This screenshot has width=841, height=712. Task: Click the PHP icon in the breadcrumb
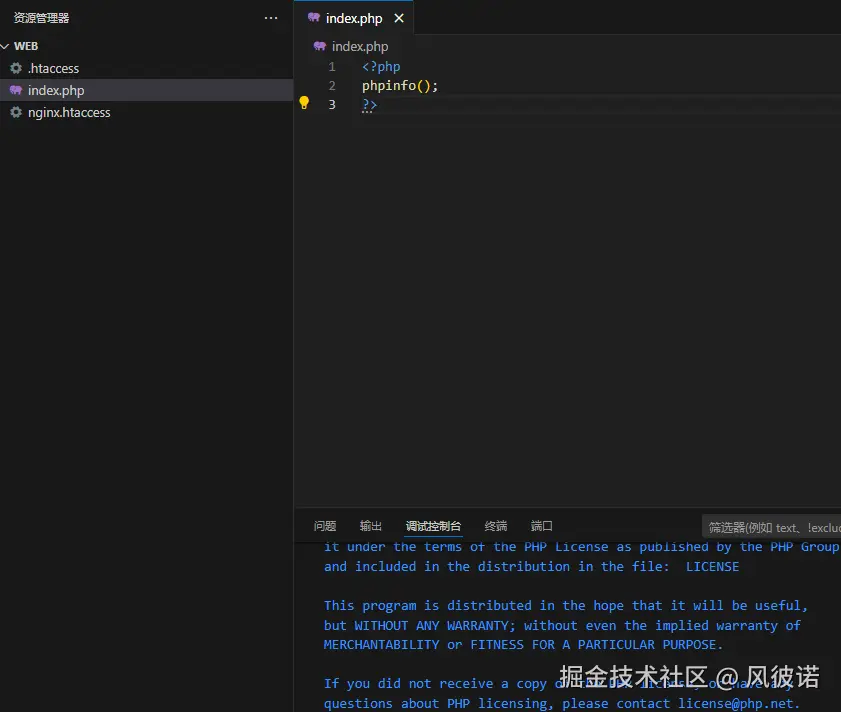(320, 46)
